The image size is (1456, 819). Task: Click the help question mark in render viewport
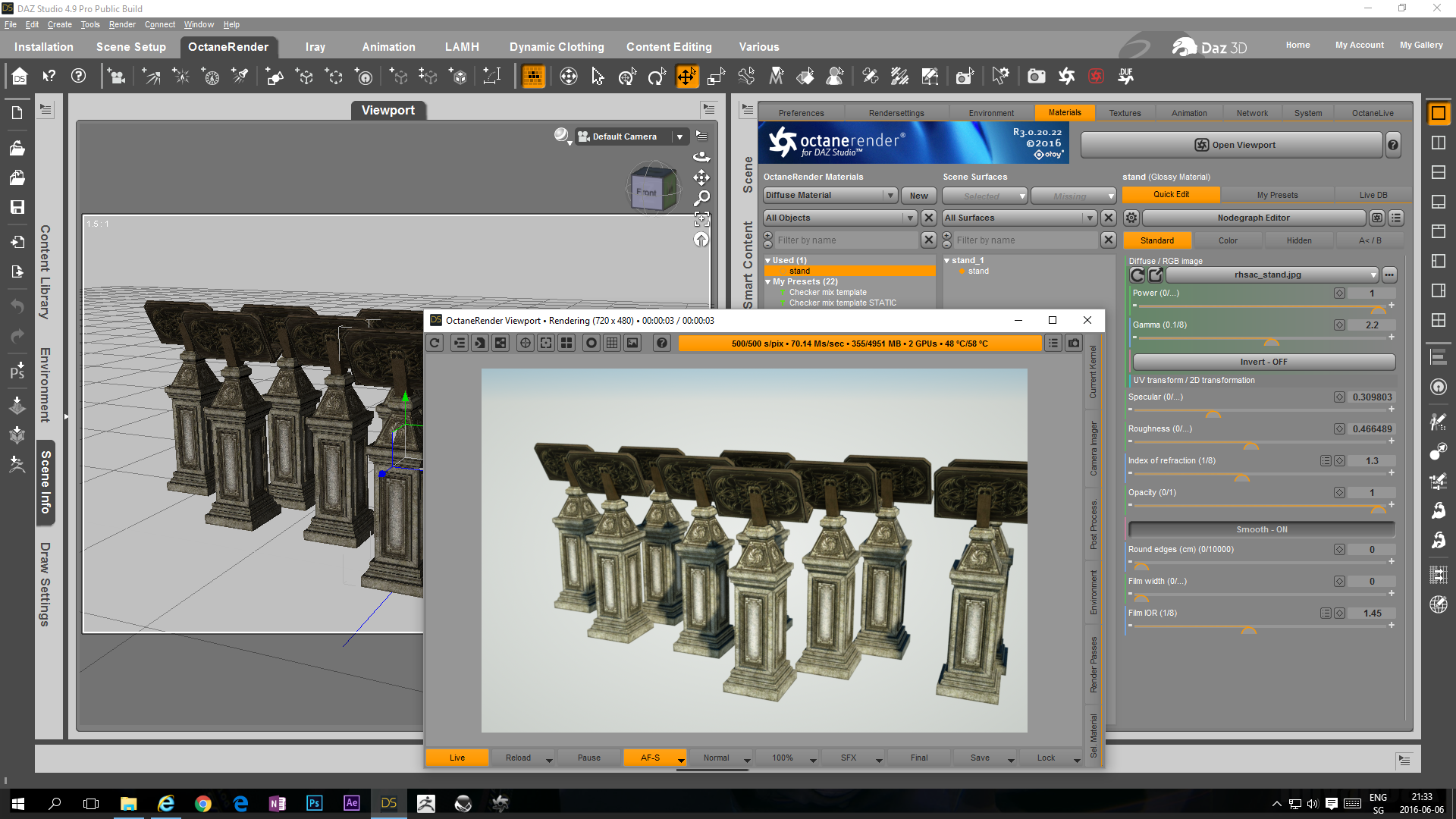[x=662, y=344]
